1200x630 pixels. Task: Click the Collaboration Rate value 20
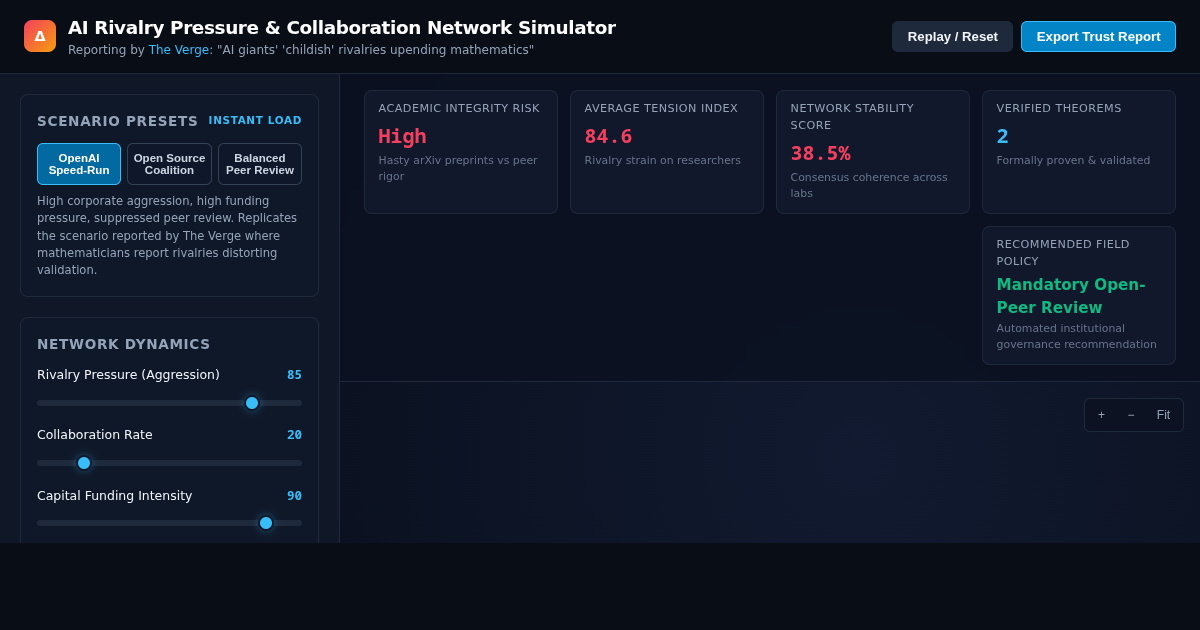pos(294,435)
